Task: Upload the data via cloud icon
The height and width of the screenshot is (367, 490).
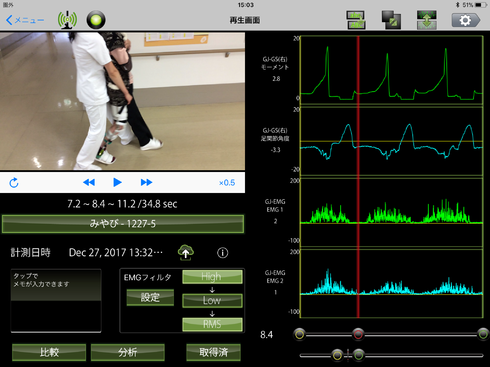Action: pos(186,252)
